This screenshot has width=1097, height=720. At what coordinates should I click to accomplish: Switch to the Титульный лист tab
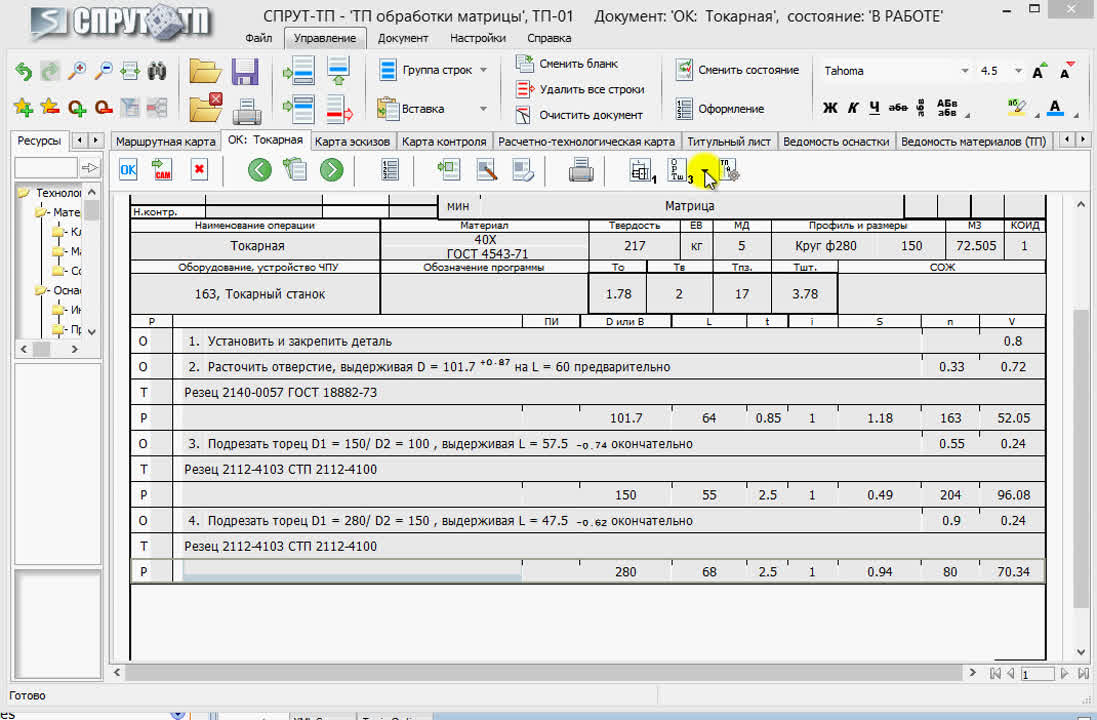coord(729,141)
